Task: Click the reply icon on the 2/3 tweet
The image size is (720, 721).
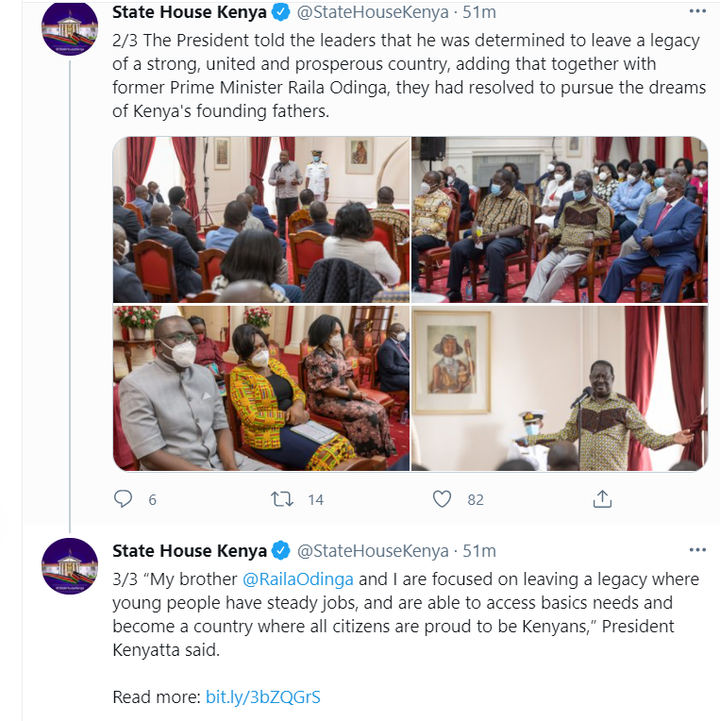Action: (123, 499)
